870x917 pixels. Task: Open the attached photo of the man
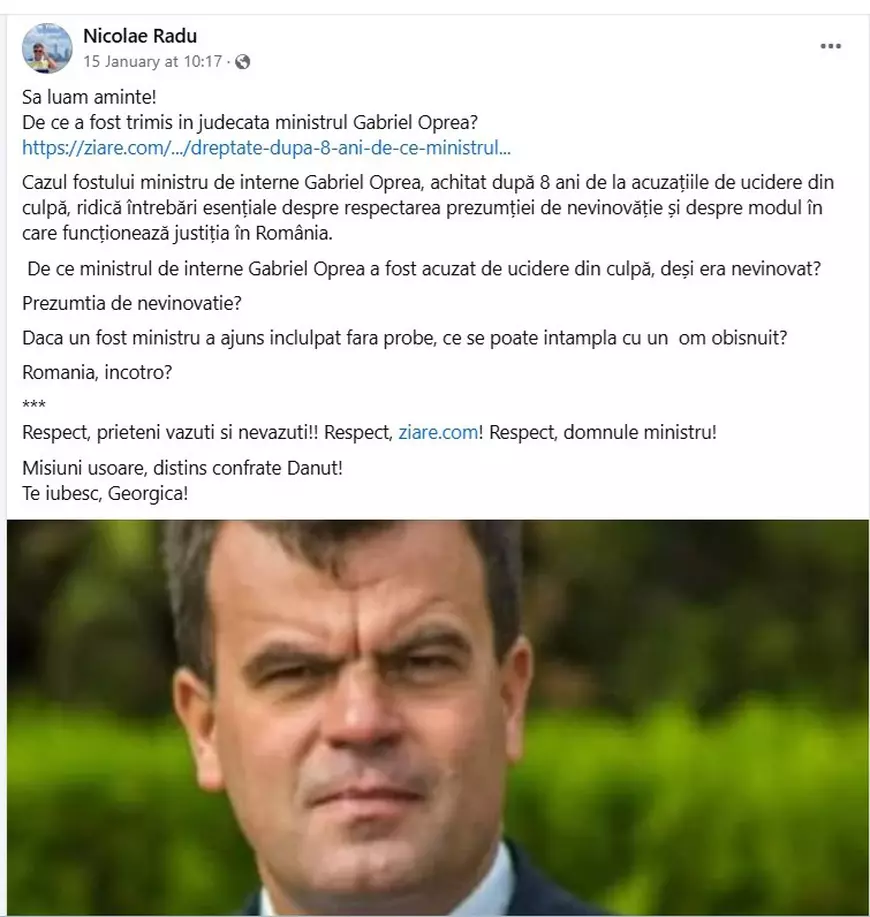point(438,718)
